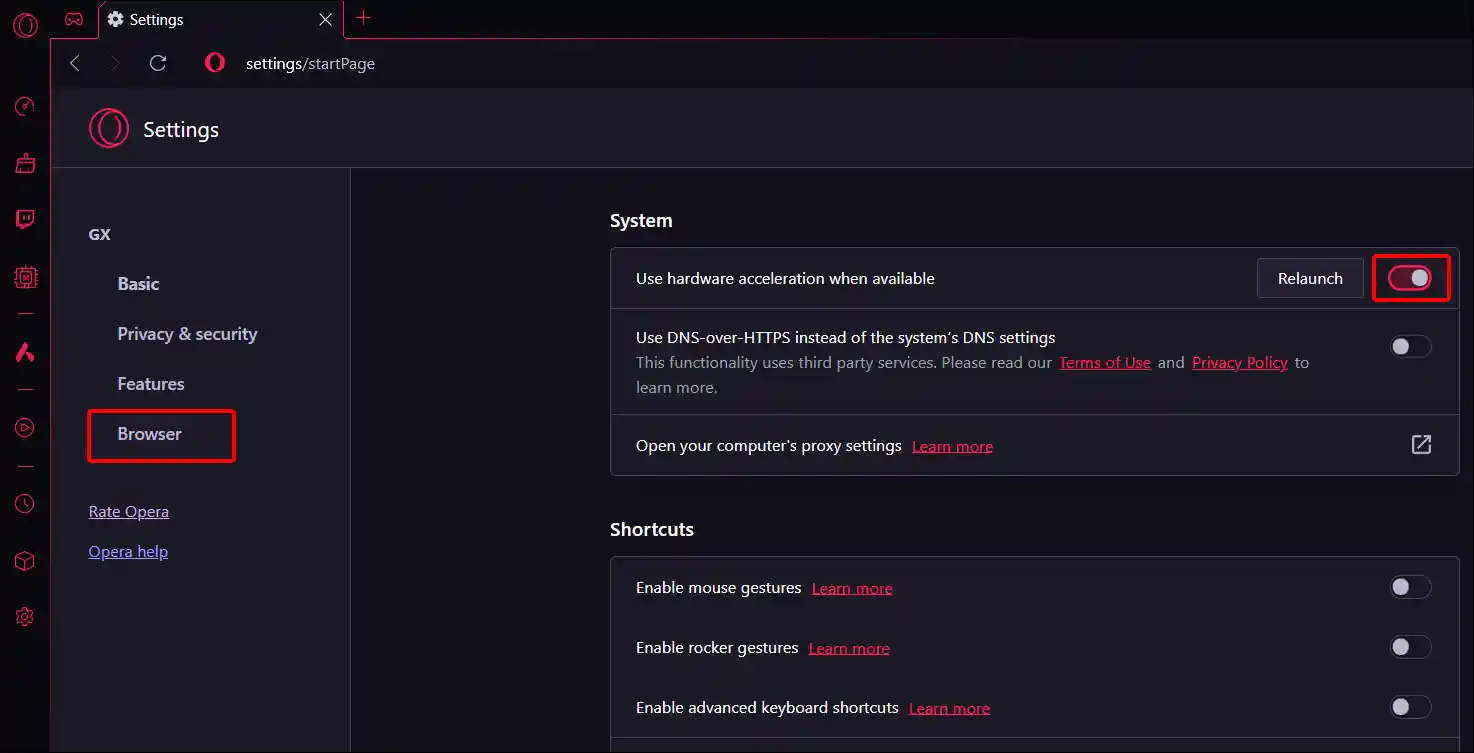1474x753 pixels.
Task: Open proxy settings external link icon
Action: click(1421, 445)
